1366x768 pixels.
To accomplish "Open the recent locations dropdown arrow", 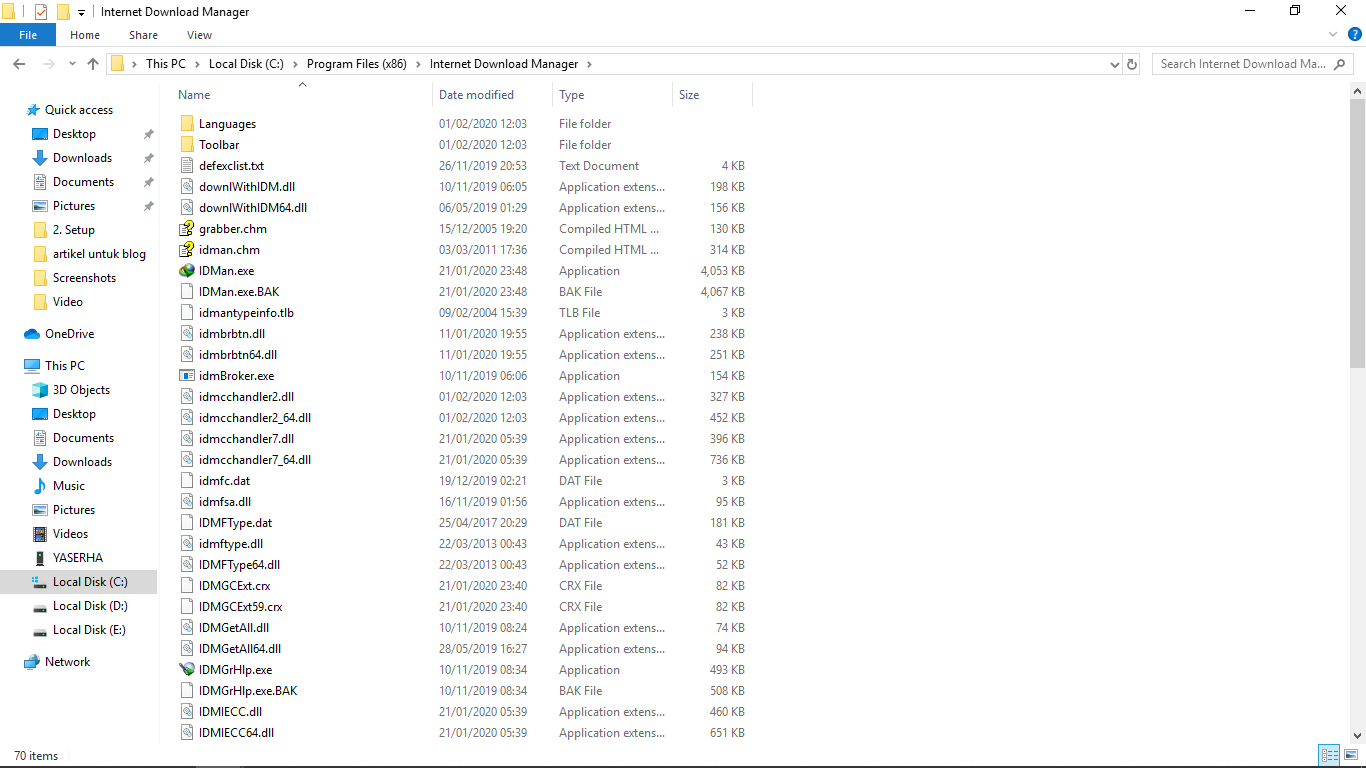I will (x=72, y=64).
